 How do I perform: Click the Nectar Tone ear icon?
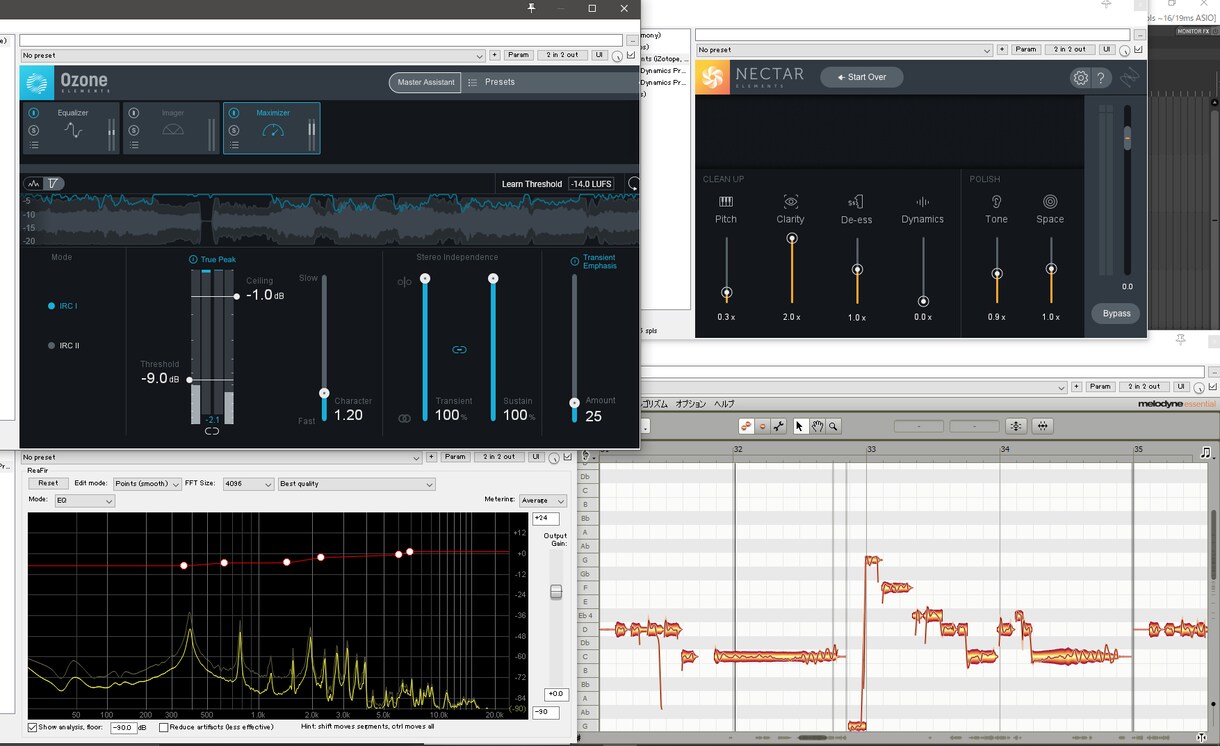click(996, 202)
